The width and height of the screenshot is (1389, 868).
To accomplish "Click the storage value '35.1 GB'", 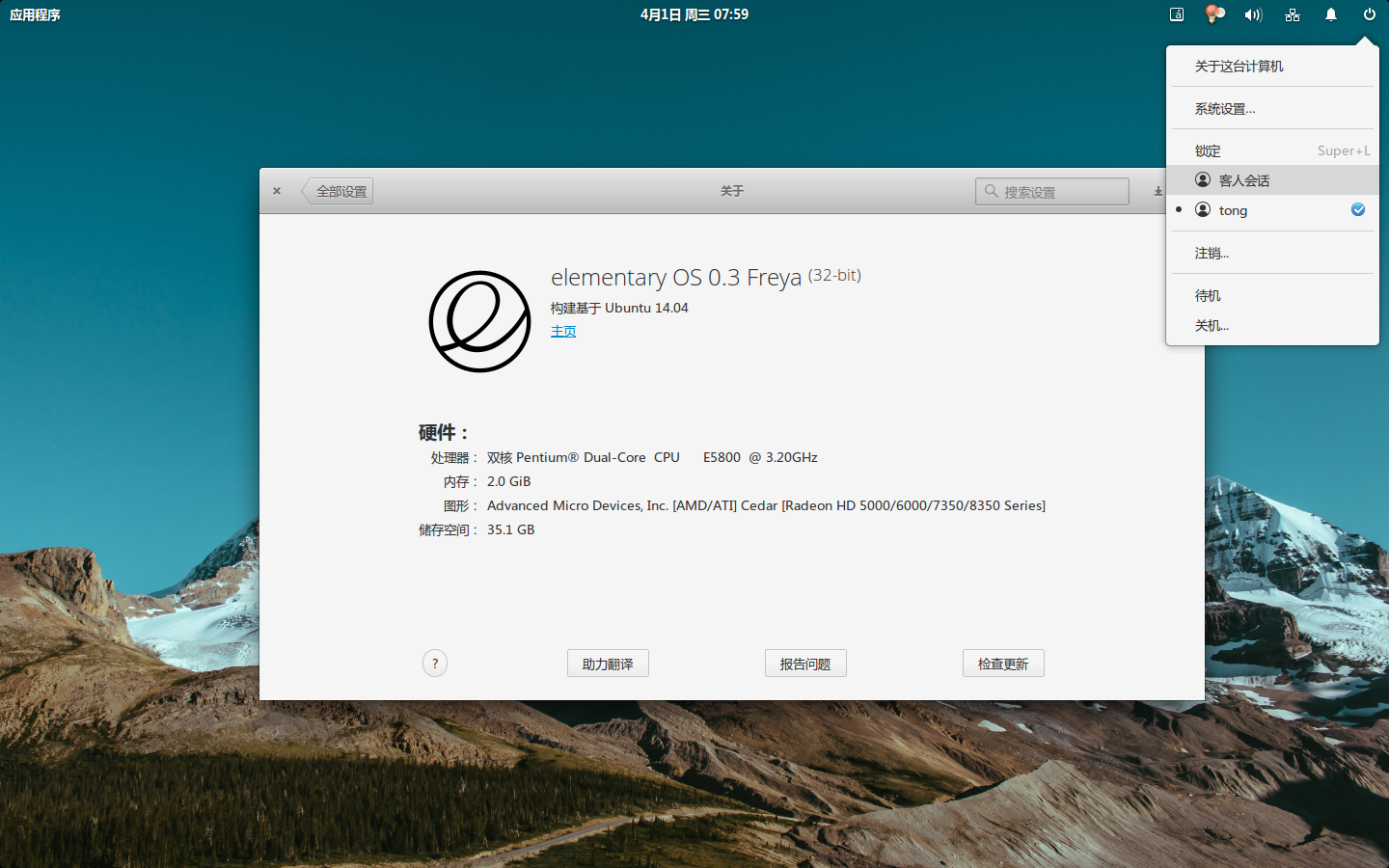I will [x=510, y=529].
